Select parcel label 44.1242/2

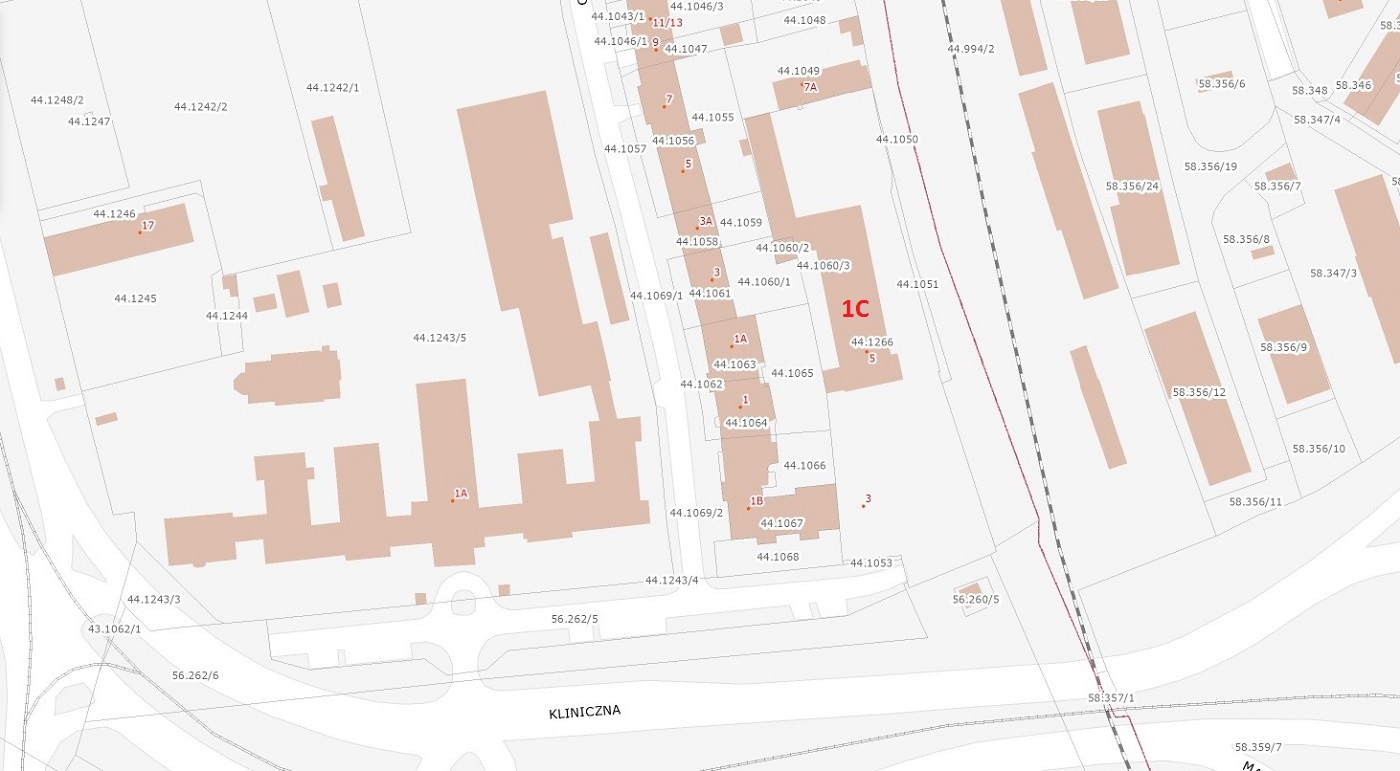point(200,107)
